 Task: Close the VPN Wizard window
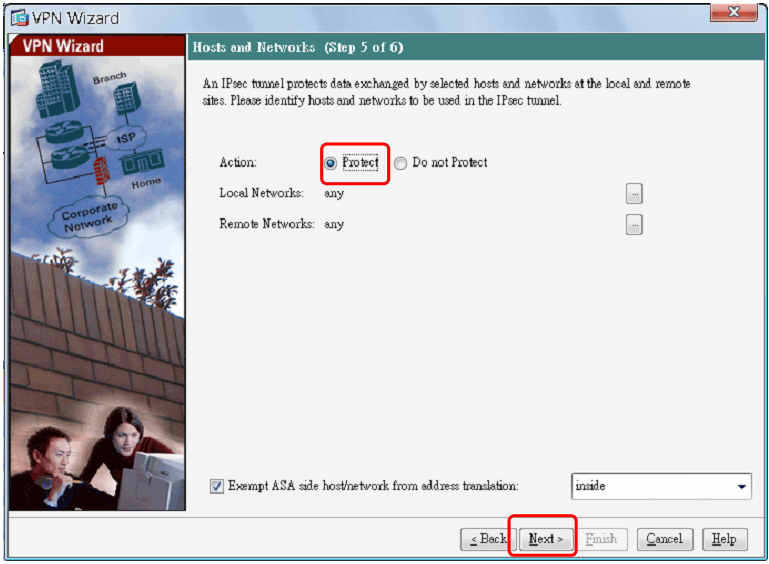(734, 12)
